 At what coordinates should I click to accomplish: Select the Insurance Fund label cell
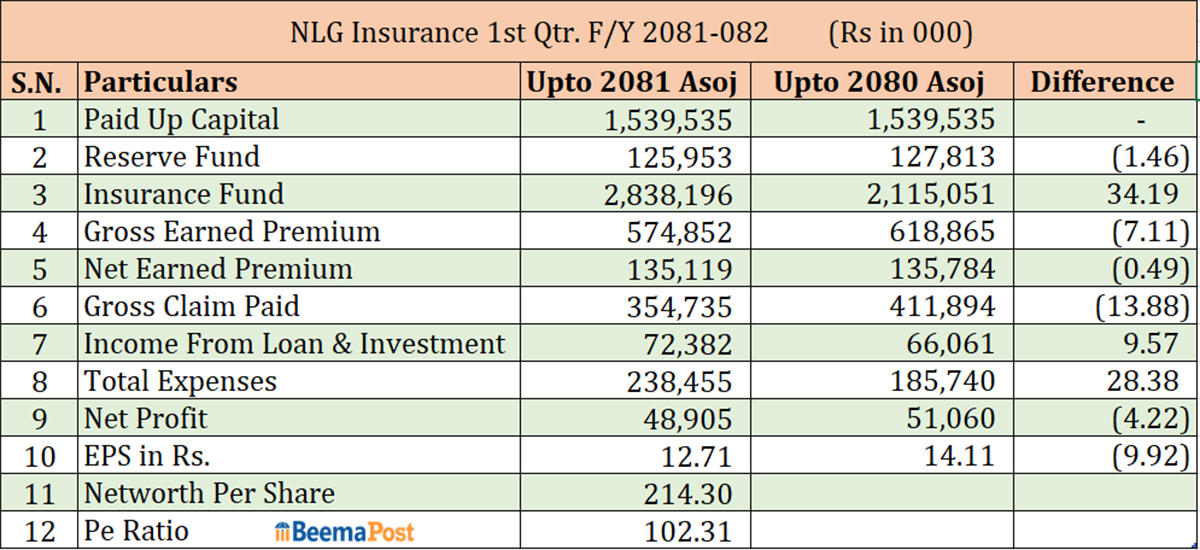click(183, 194)
